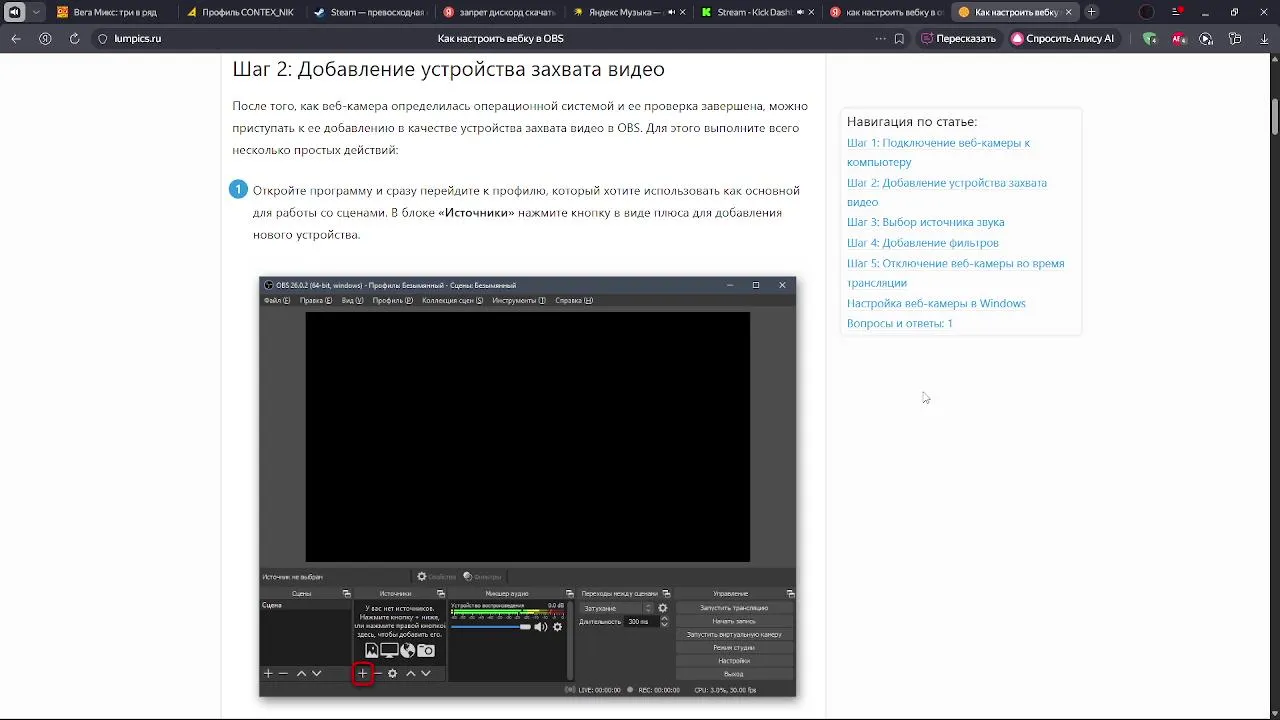Bookmark this page with the bookmark icon
The width and height of the screenshot is (1280, 720).
point(899,38)
